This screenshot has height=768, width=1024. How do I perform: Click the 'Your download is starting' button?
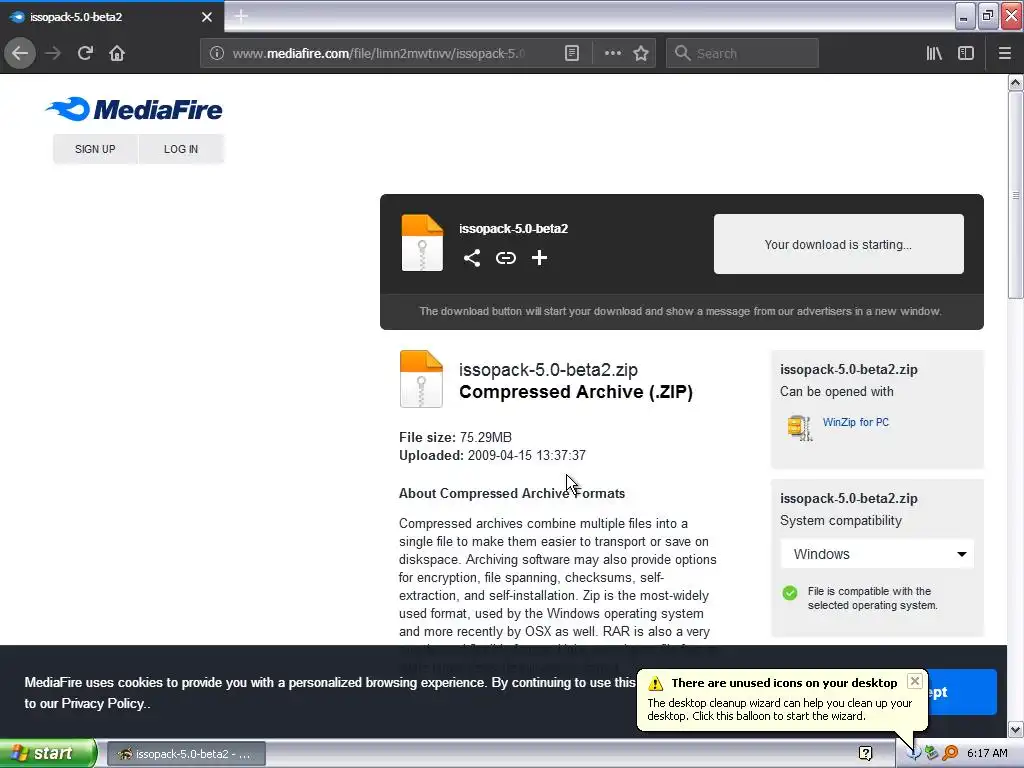839,244
